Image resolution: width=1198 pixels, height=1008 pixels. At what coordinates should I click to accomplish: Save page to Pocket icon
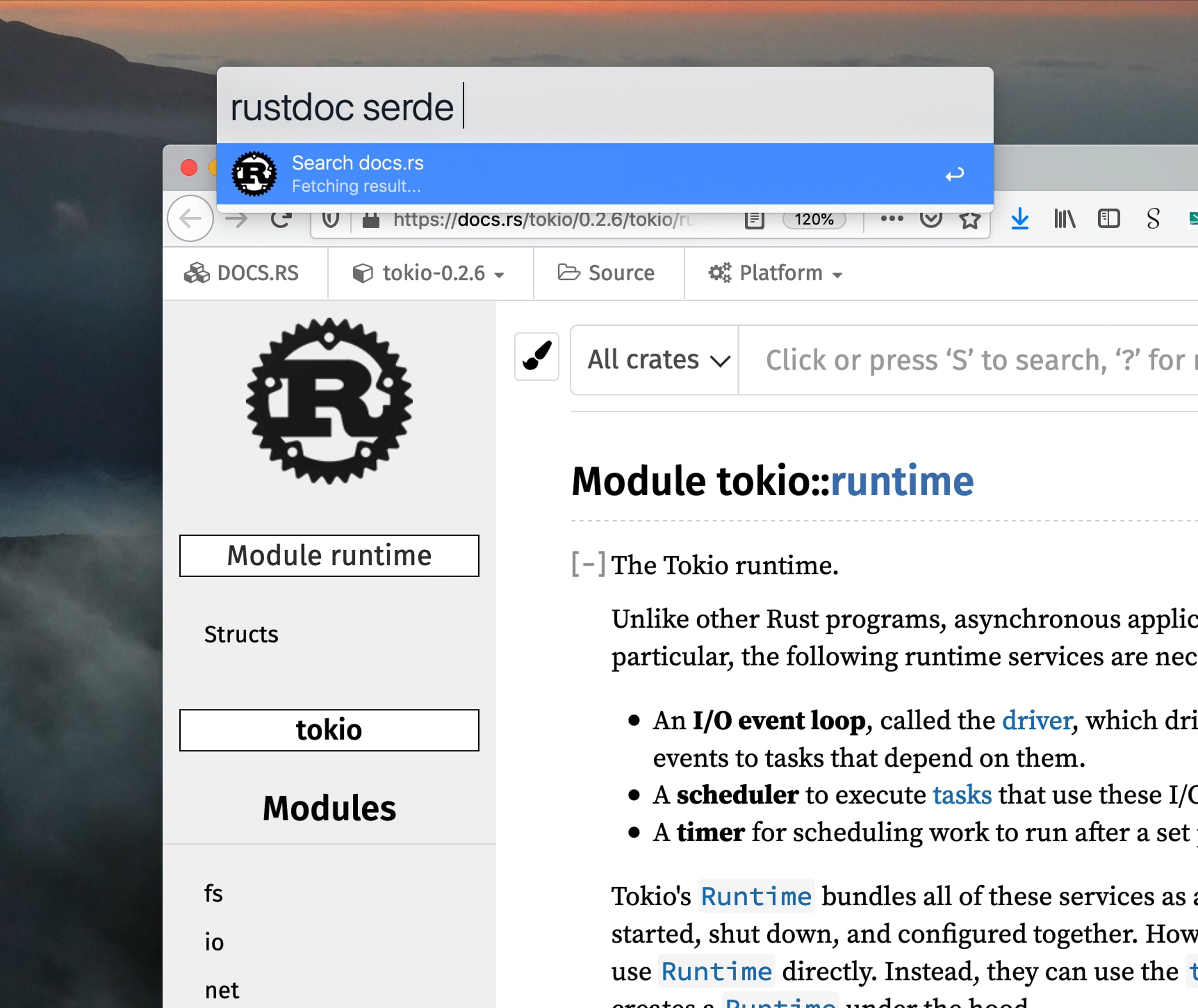930,220
